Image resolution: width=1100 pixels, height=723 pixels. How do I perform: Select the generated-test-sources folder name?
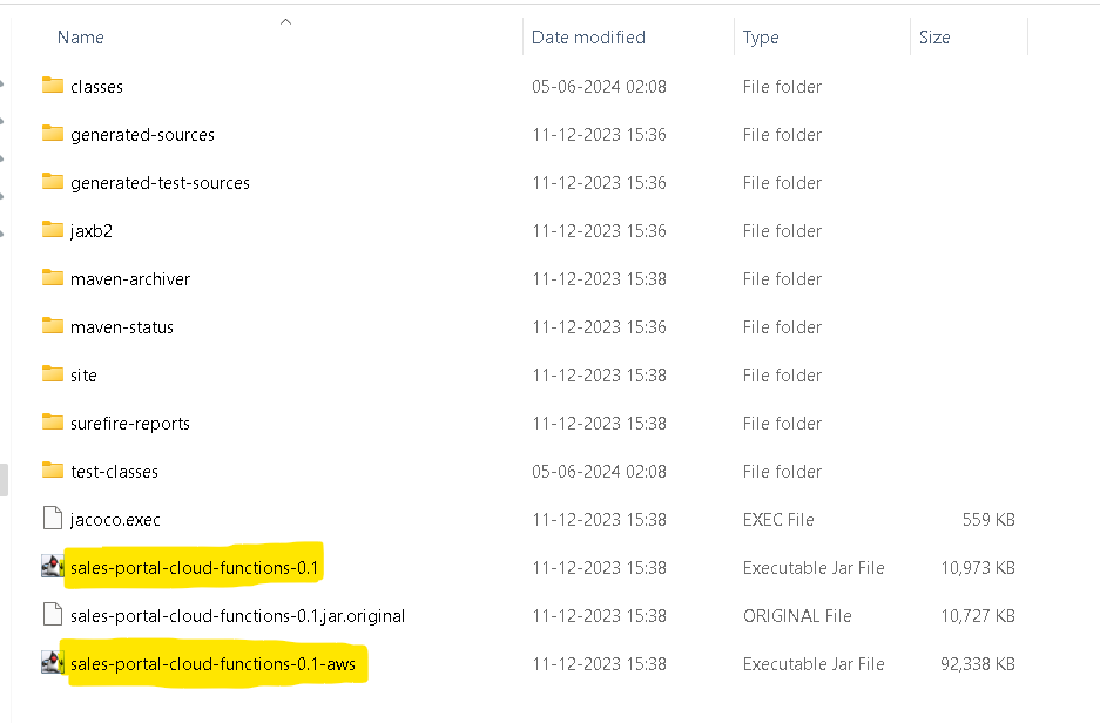(x=160, y=183)
